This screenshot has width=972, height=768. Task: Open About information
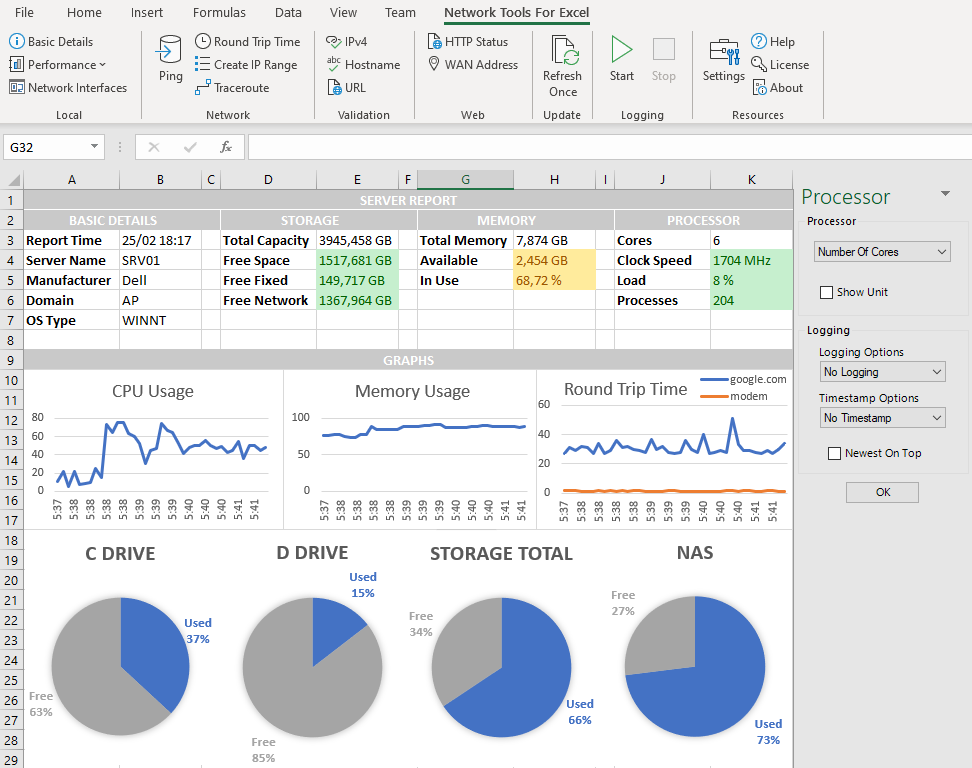point(778,87)
